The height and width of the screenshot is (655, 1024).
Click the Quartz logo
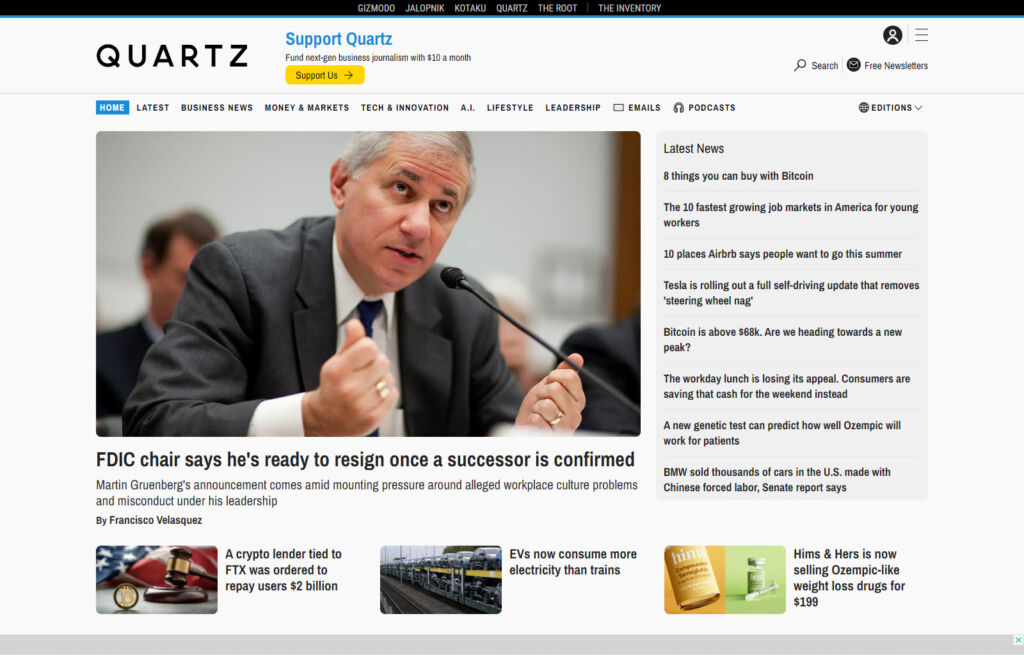172,56
